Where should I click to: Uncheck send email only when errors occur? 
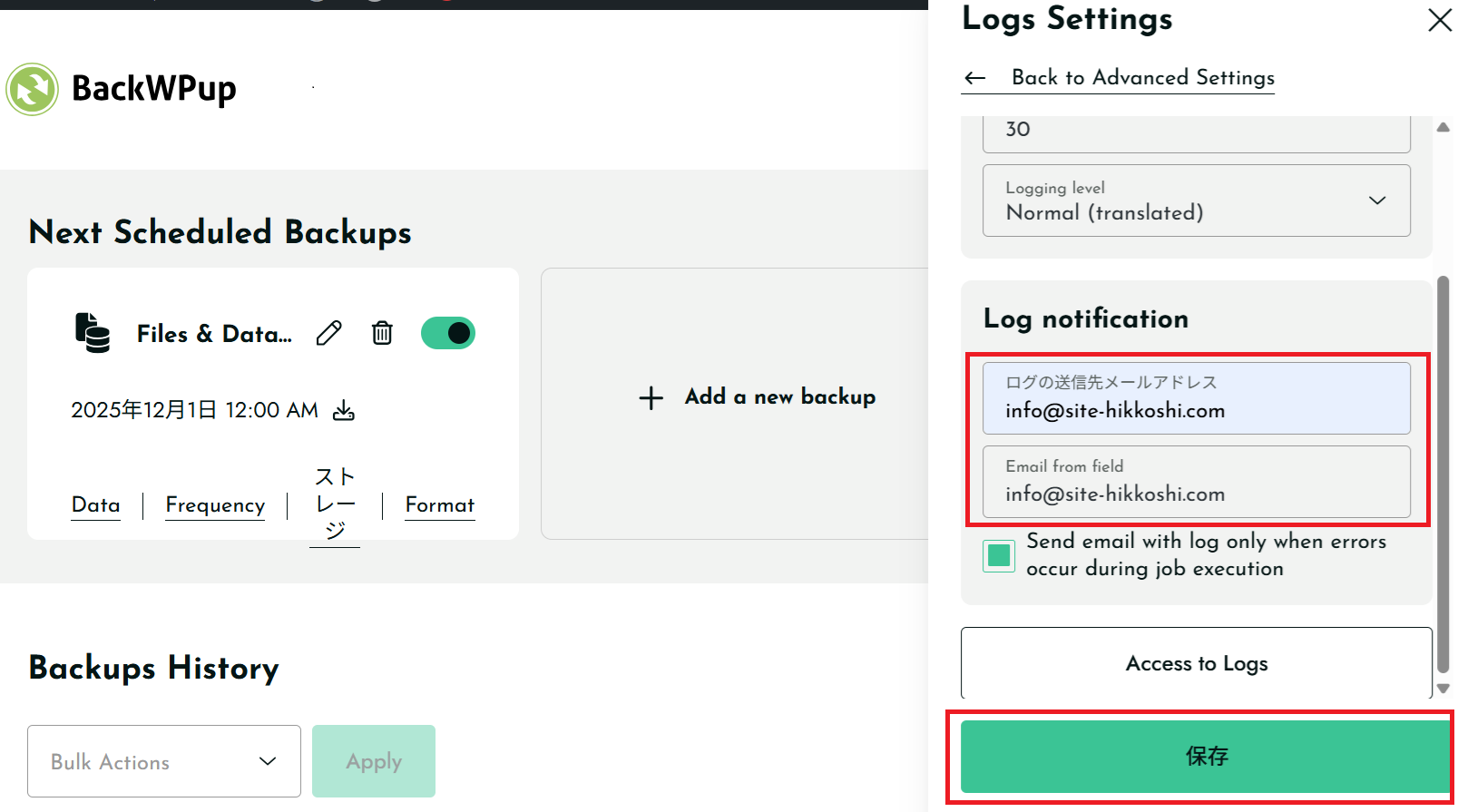(999, 555)
